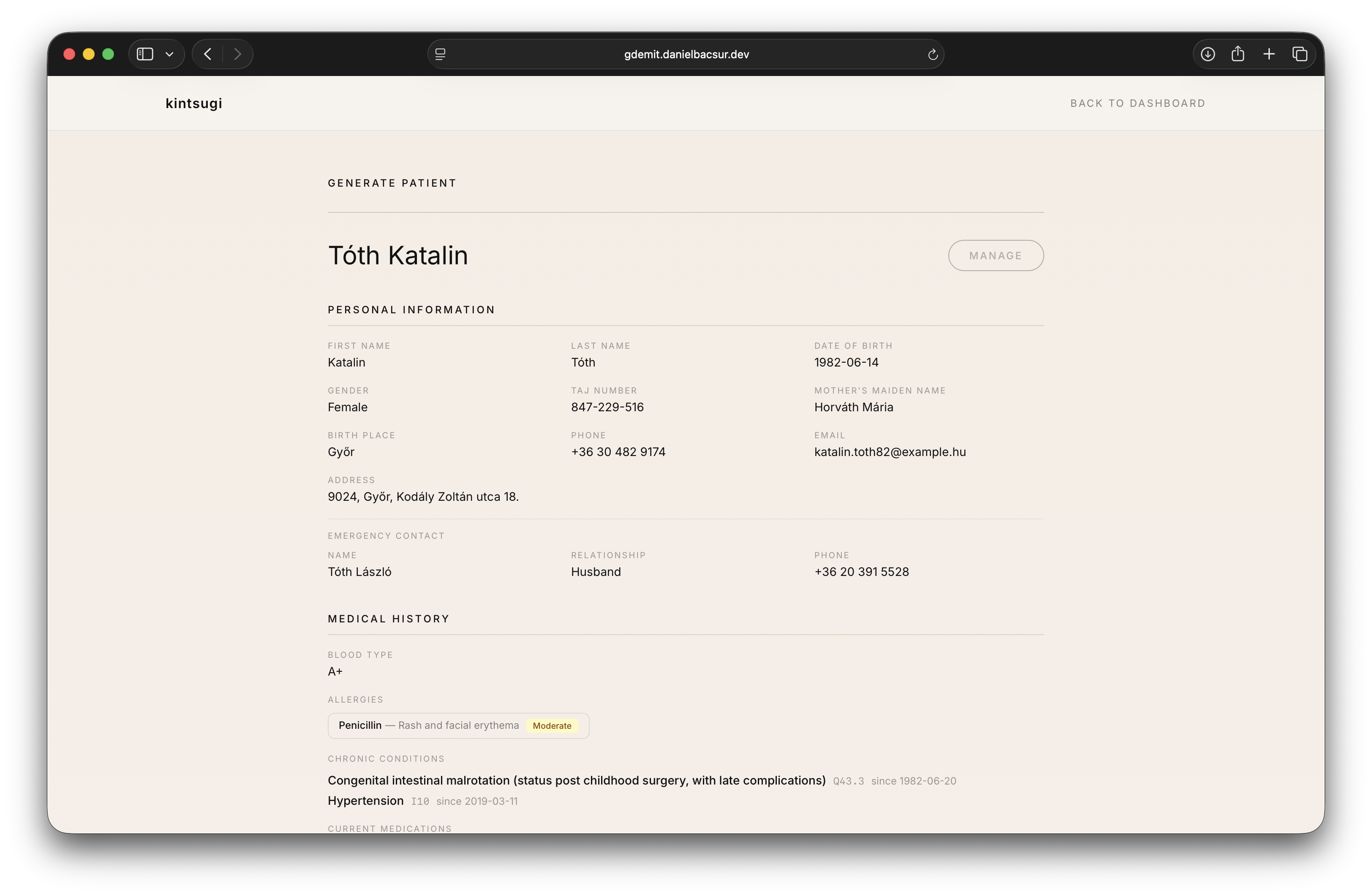Reload the page with the refresh icon
Viewport: 1372px width, 896px height.
pyautogui.click(x=932, y=55)
